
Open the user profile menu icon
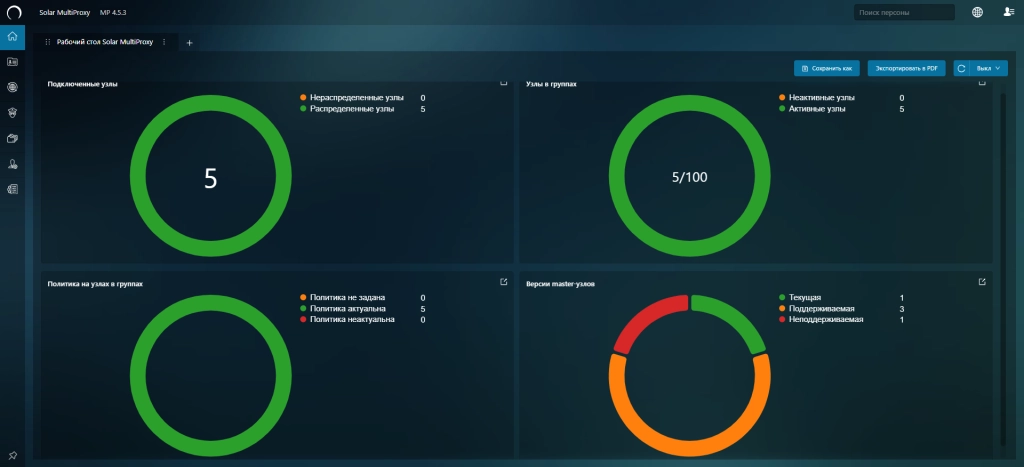coord(1008,12)
